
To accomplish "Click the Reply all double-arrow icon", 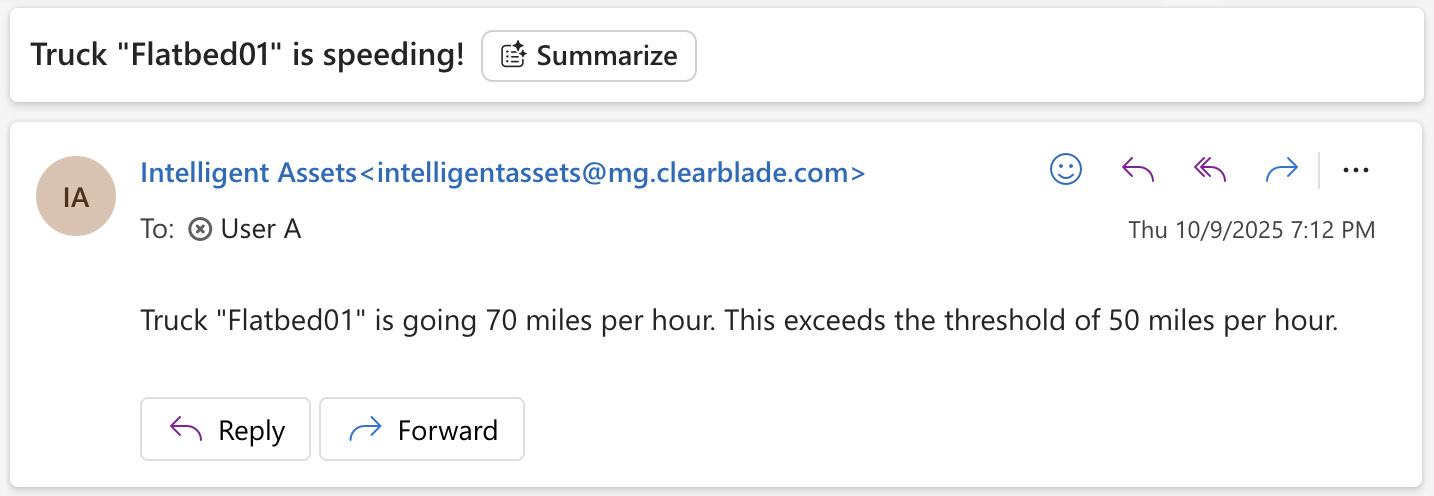I will click(1210, 170).
